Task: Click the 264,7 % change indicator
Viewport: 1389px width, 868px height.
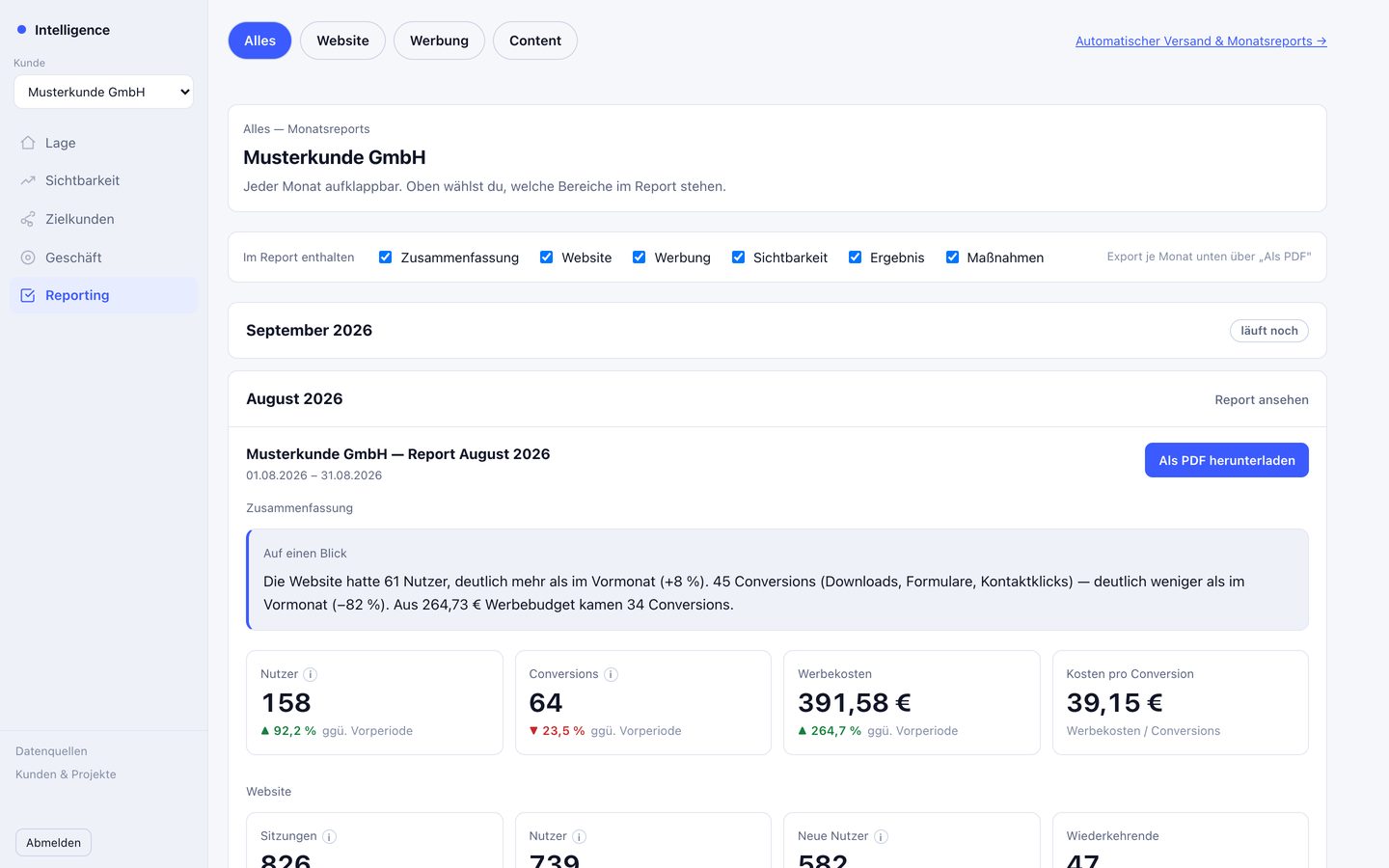Action: tap(830, 731)
